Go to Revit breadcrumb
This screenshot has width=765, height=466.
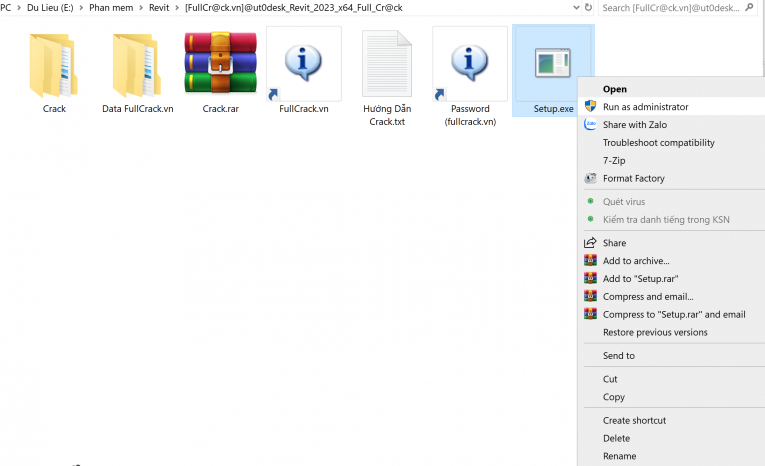[159, 8]
